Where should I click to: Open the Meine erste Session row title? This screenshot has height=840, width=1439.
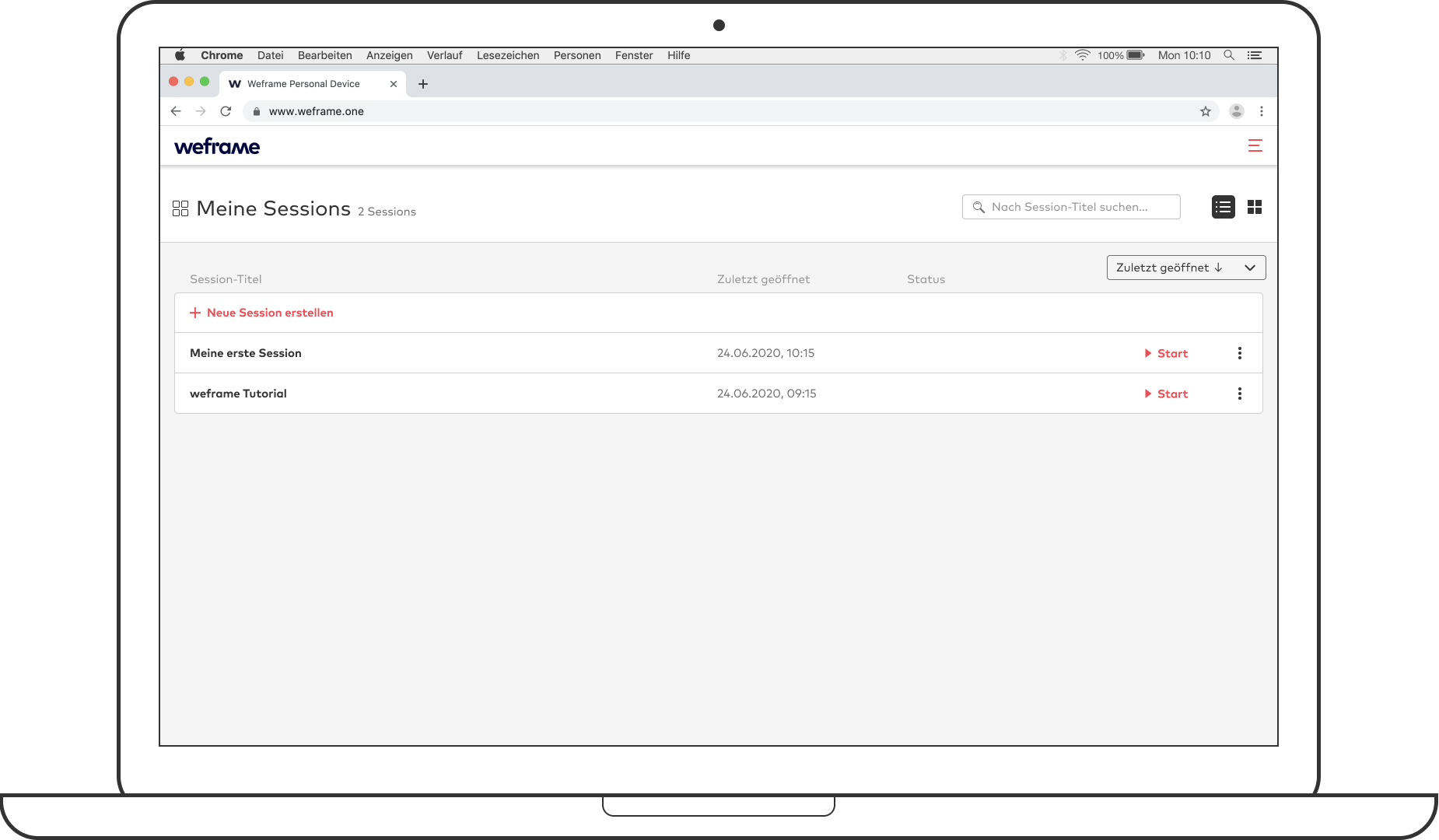point(246,353)
